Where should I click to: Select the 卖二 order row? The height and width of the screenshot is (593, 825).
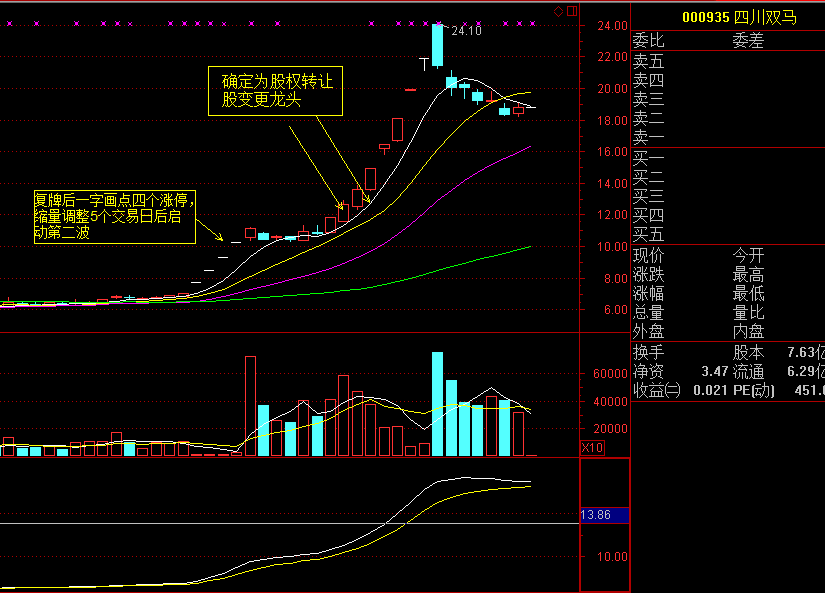coord(728,118)
